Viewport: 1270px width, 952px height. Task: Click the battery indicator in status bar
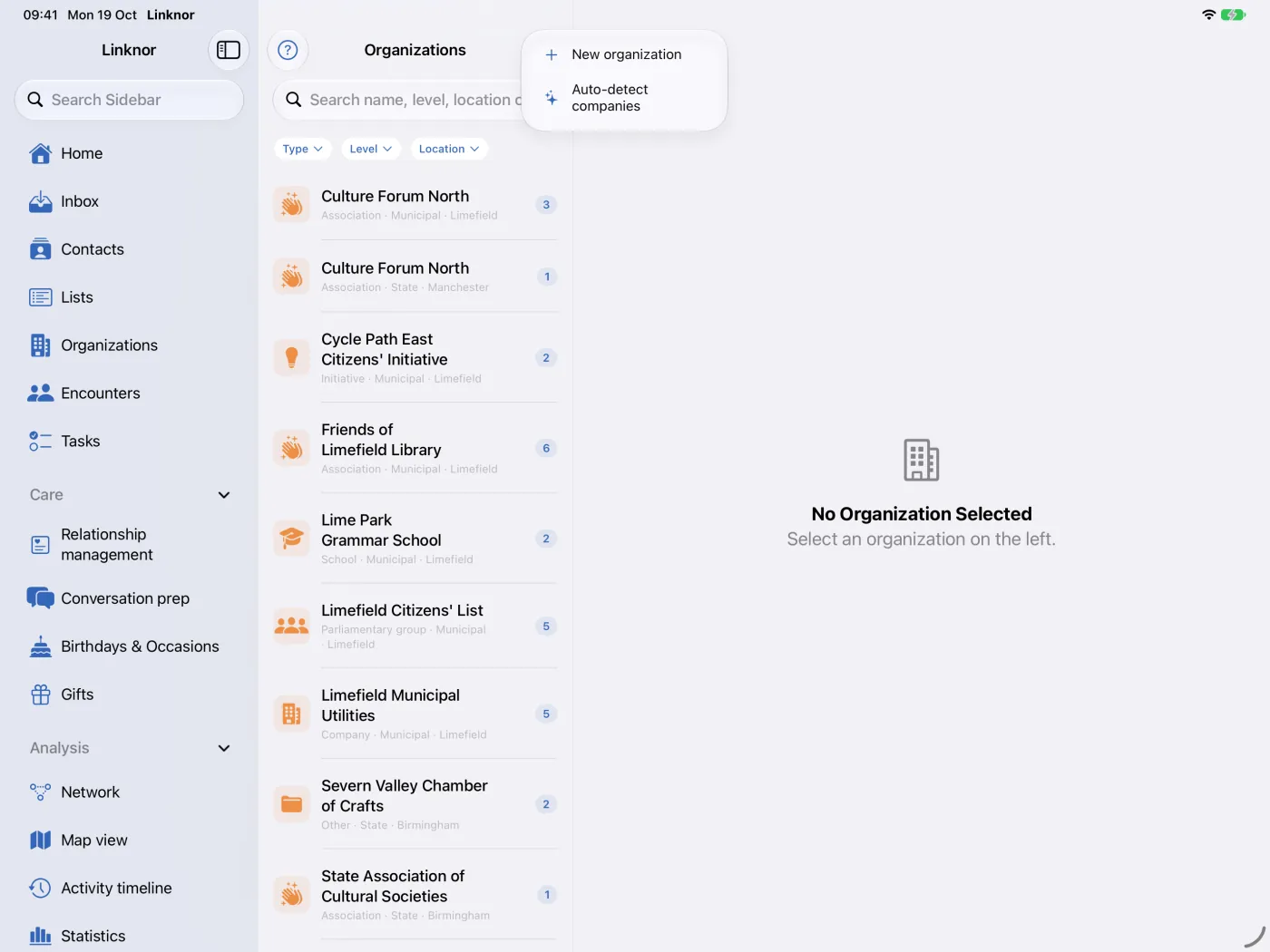point(1233,15)
